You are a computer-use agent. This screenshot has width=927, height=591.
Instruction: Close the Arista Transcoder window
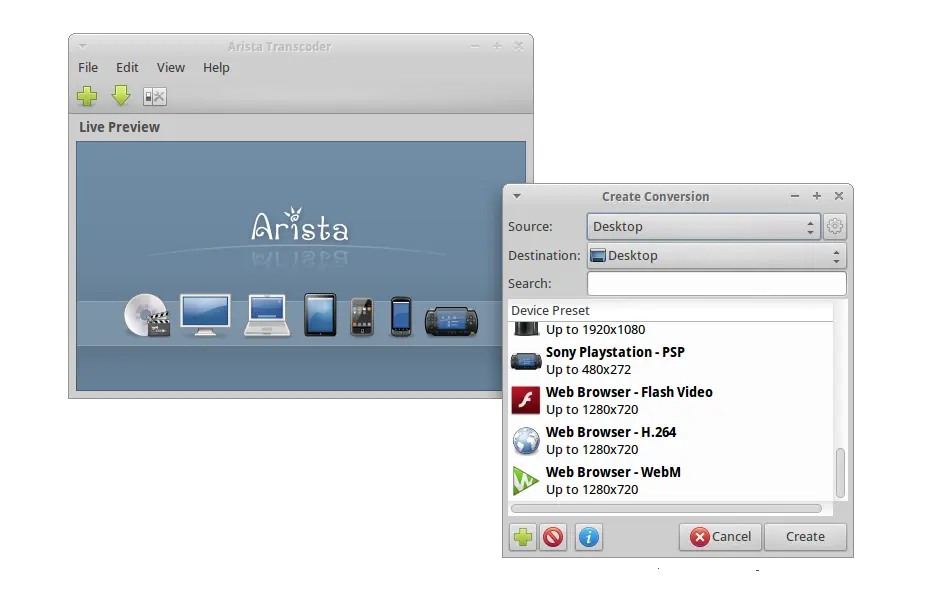click(518, 46)
